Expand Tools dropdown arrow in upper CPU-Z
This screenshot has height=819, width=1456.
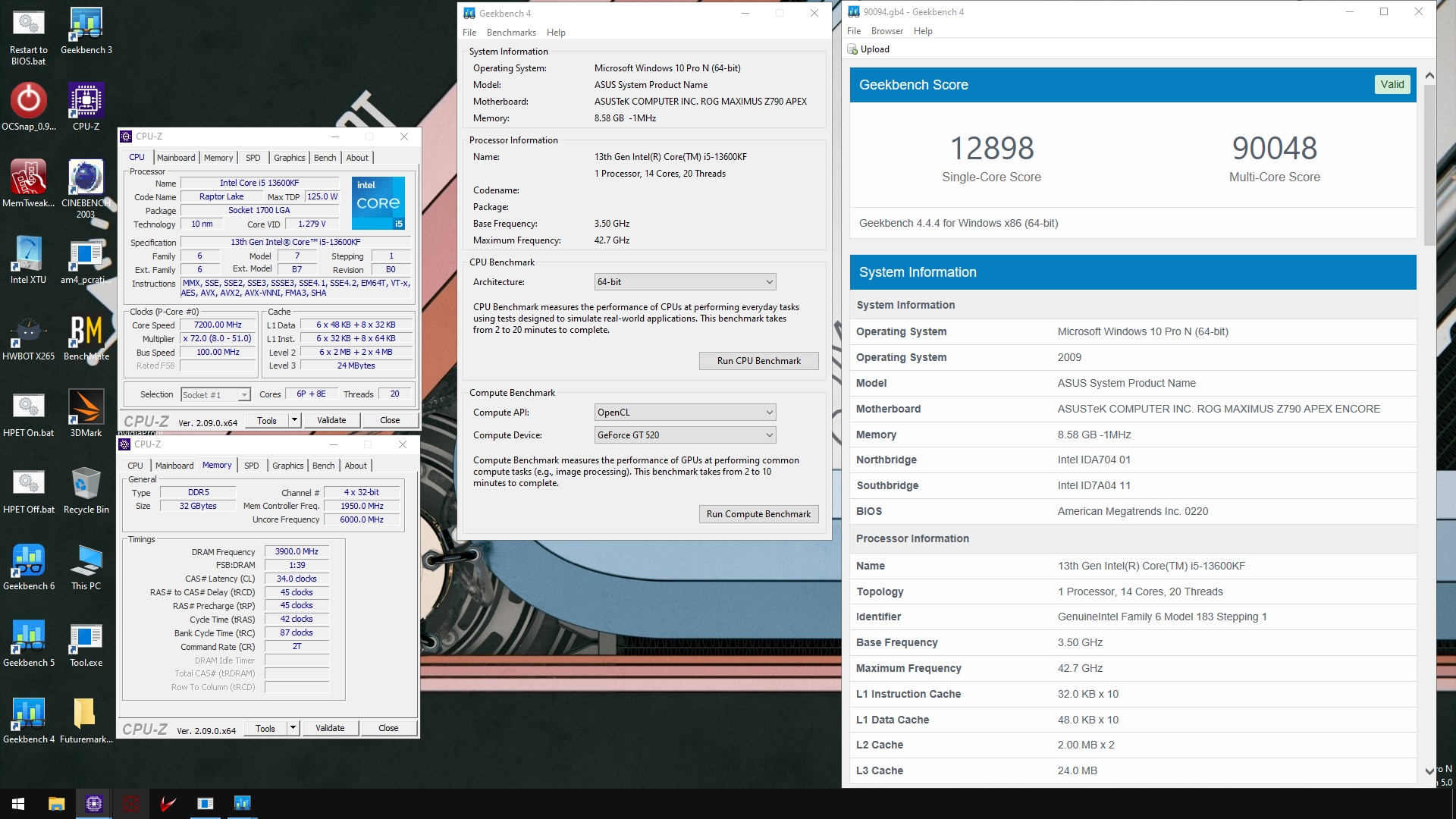coord(294,420)
